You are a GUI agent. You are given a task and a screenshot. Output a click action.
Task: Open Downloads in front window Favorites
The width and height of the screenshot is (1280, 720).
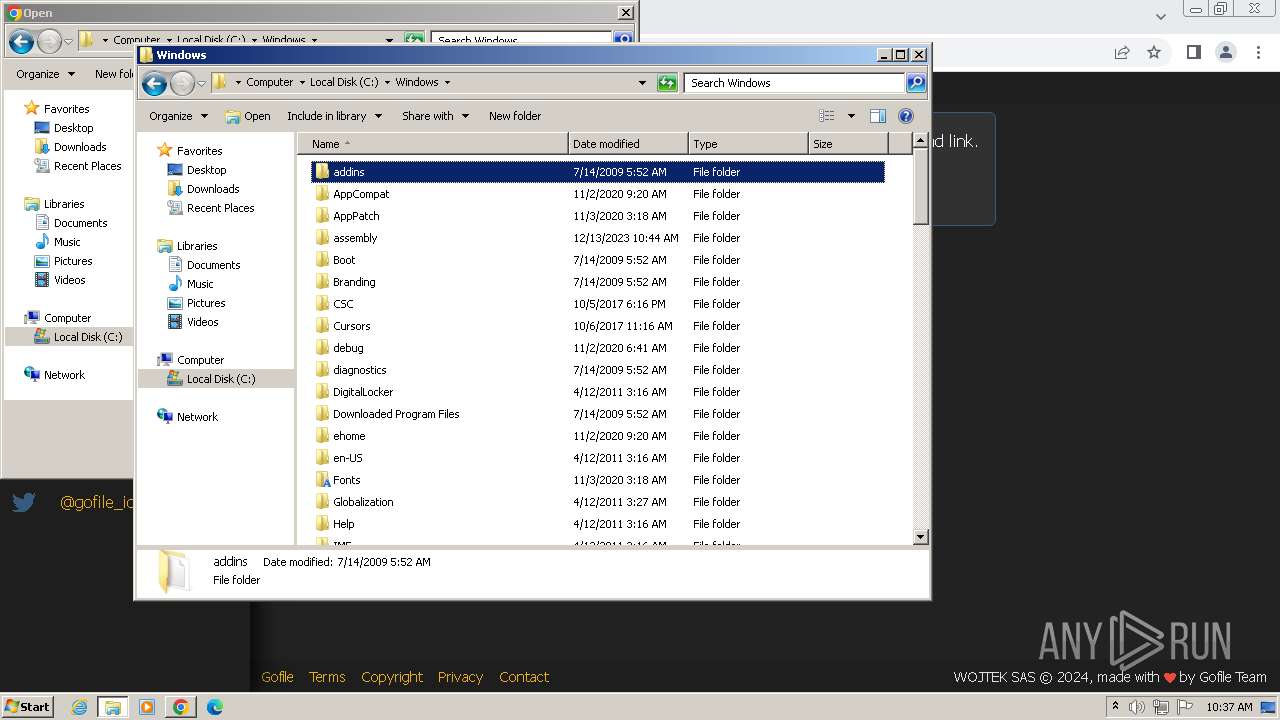[x=213, y=189]
